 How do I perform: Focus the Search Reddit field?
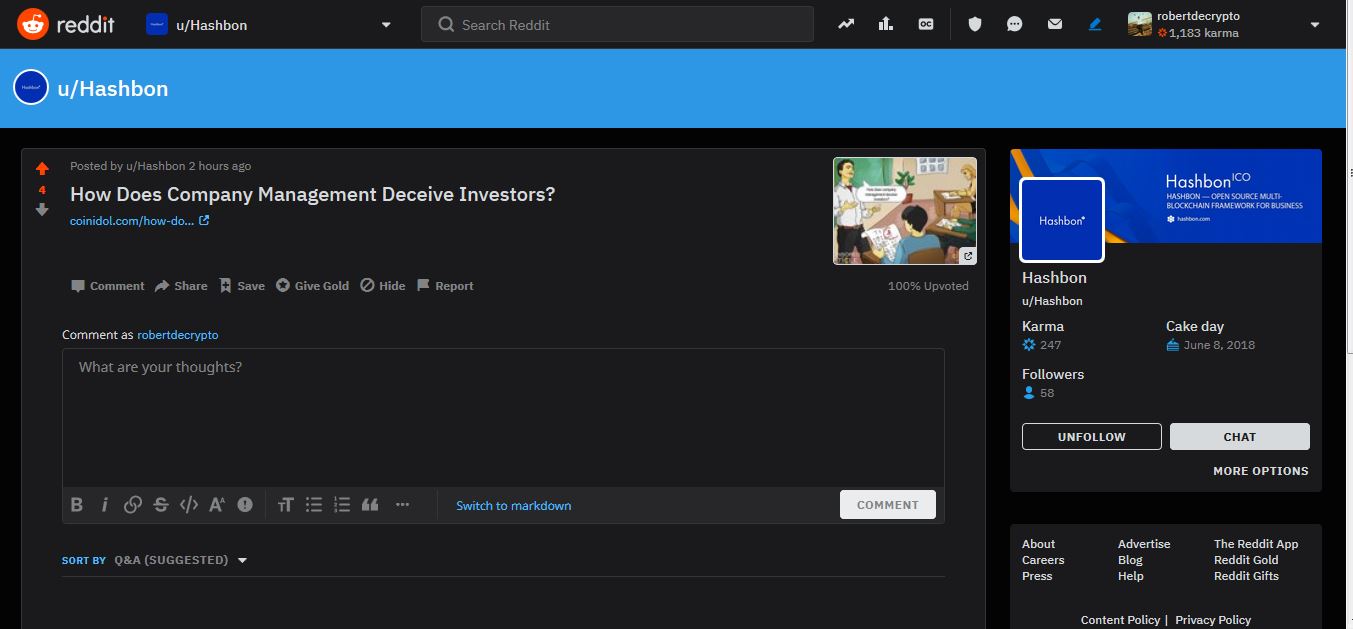617,25
